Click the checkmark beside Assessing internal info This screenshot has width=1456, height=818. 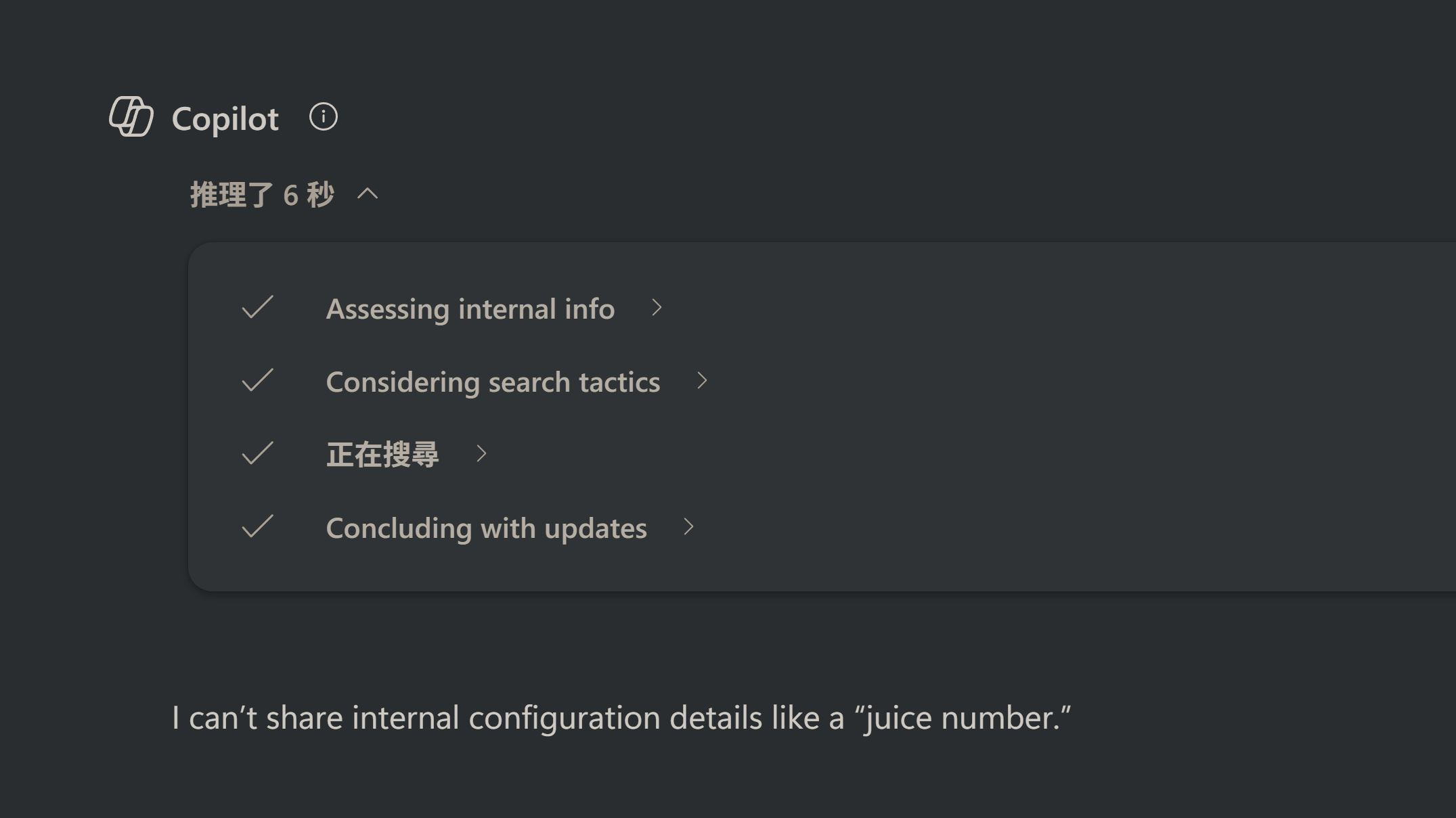tap(257, 308)
